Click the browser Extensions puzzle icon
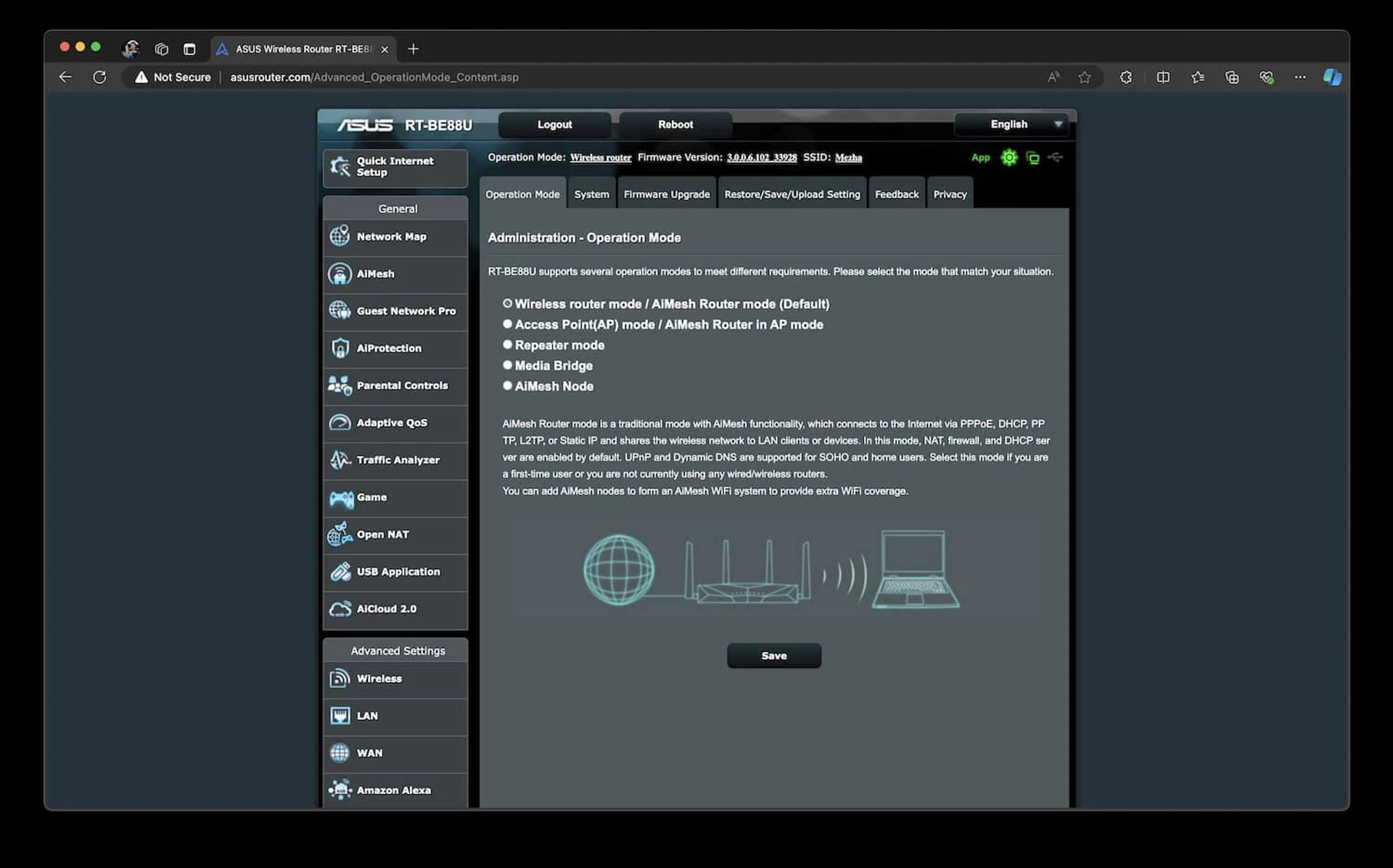Image resolution: width=1393 pixels, height=868 pixels. tap(1125, 77)
